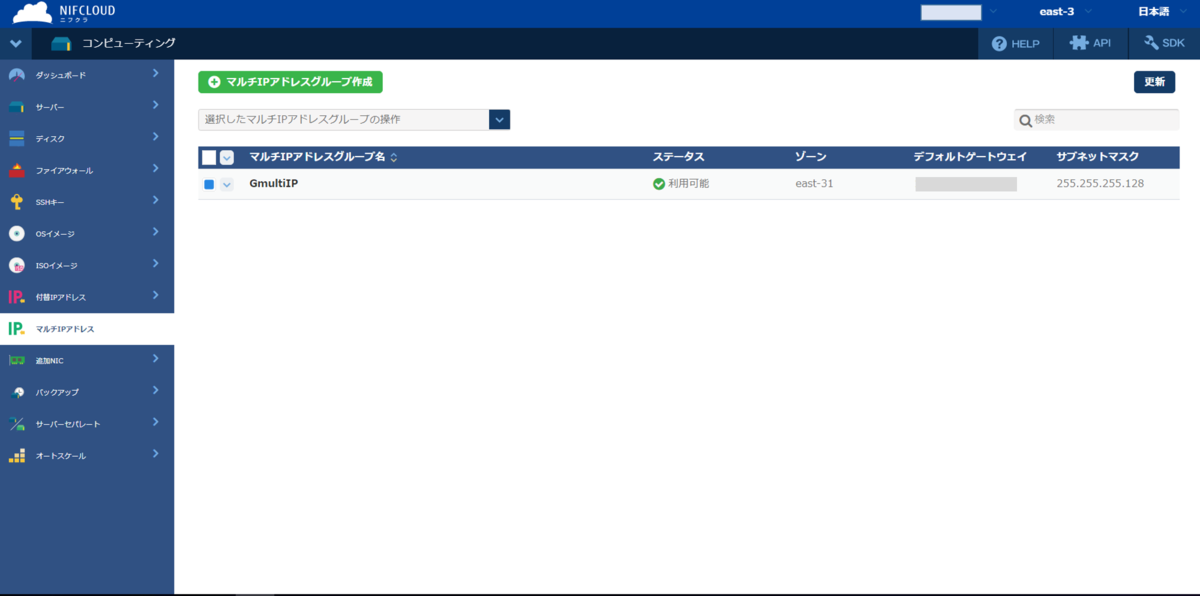
Task: Click the サブネットマスク column header
Action: pos(1097,158)
